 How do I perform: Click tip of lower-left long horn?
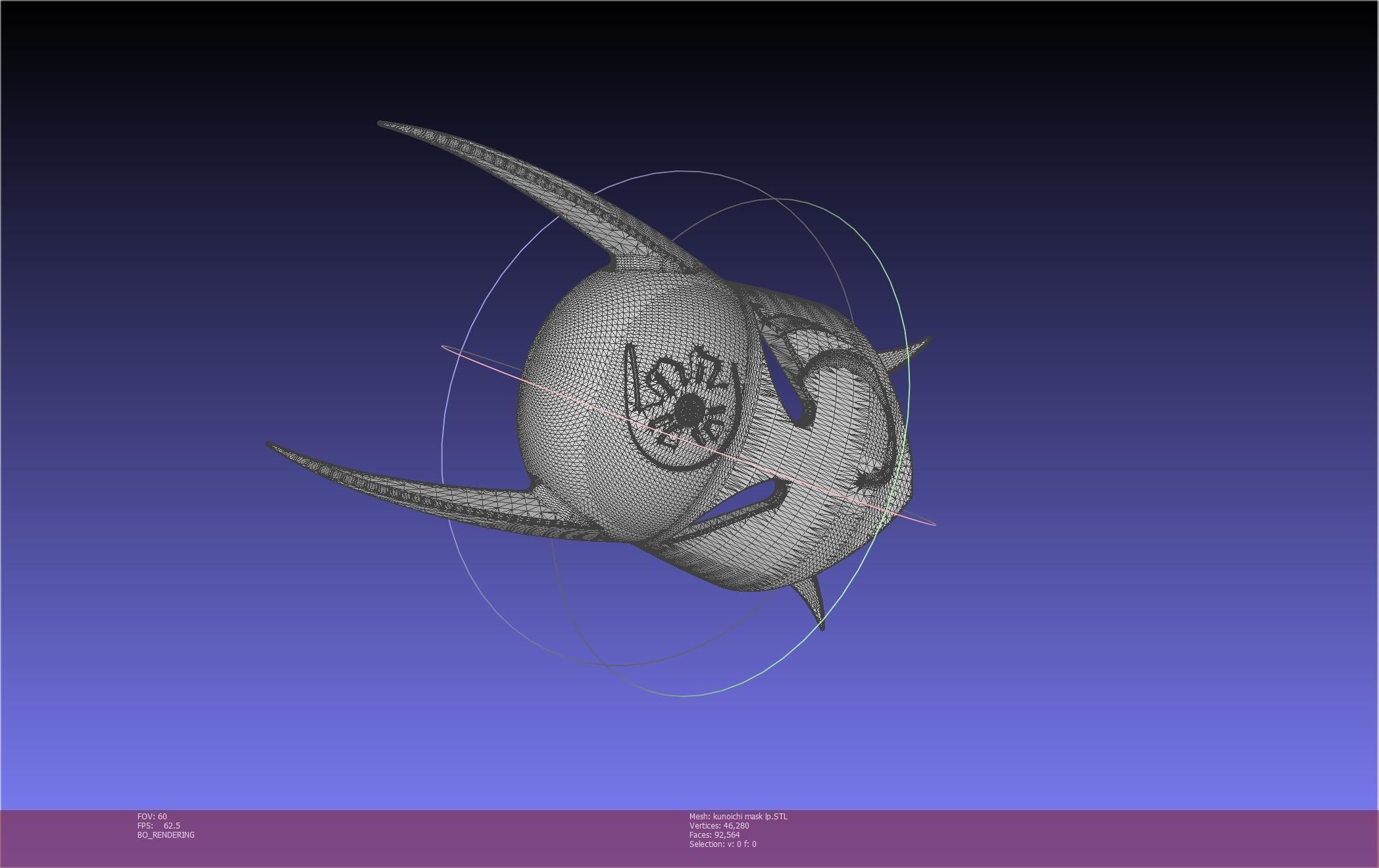tap(270, 445)
